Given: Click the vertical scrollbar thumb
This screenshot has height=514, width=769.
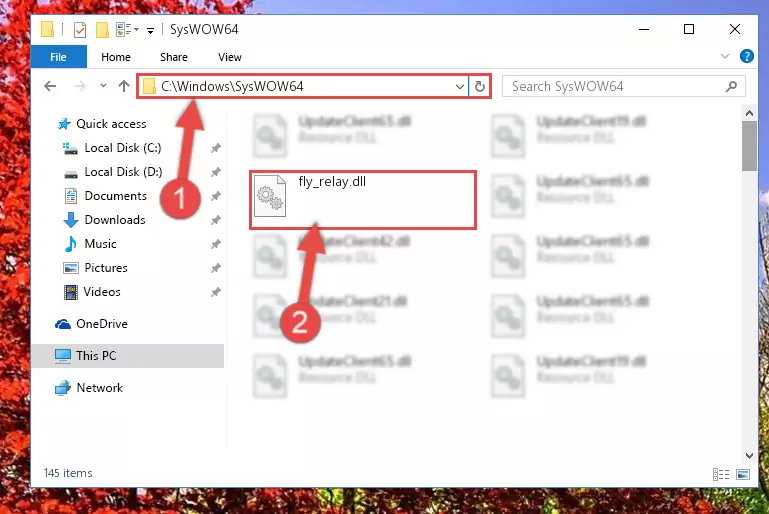Looking at the screenshot, I should [x=749, y=146].
